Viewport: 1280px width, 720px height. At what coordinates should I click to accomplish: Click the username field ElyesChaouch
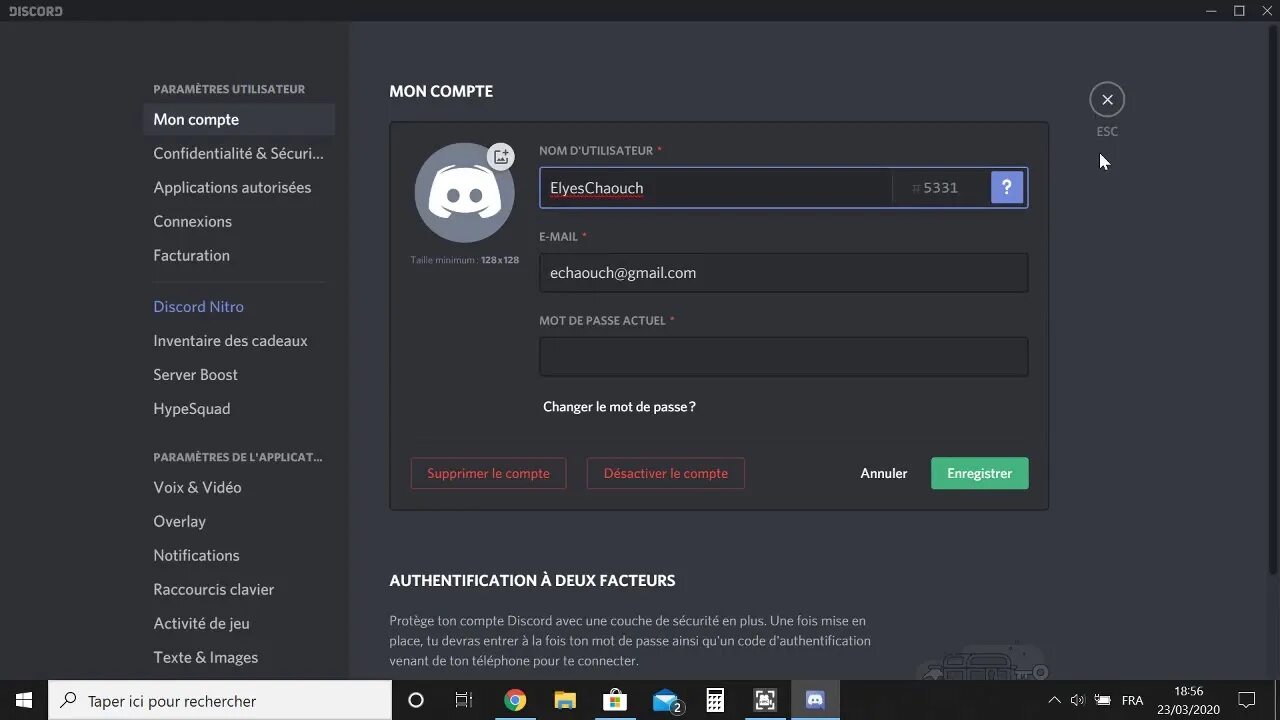click(715, 188)
